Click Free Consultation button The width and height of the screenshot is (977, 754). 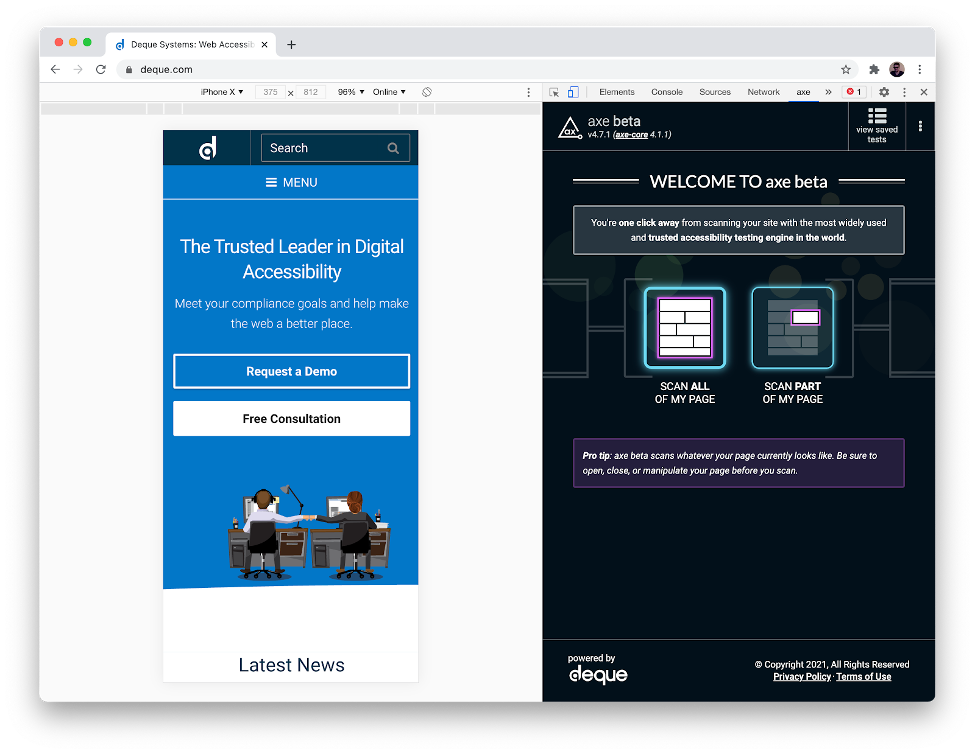pos(291,419)
